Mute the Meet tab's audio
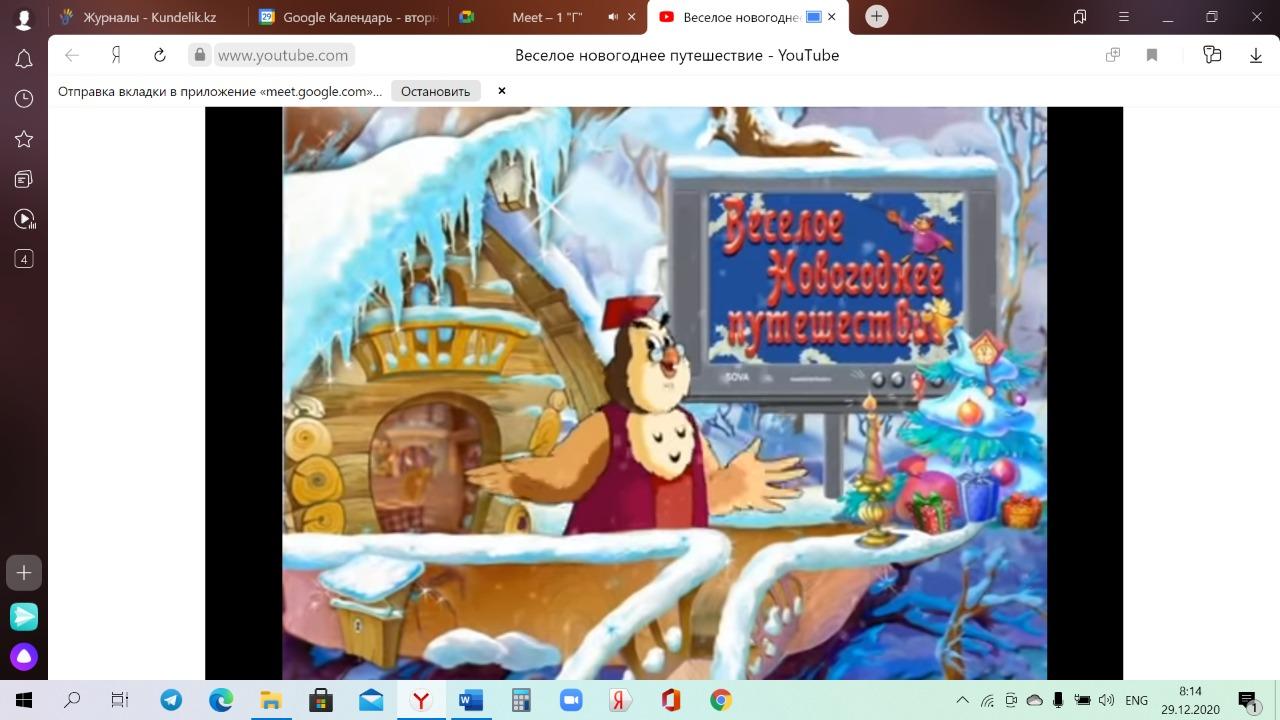Image resolution: width=1280 pixels, height=720 pixels. coord(613,17)
